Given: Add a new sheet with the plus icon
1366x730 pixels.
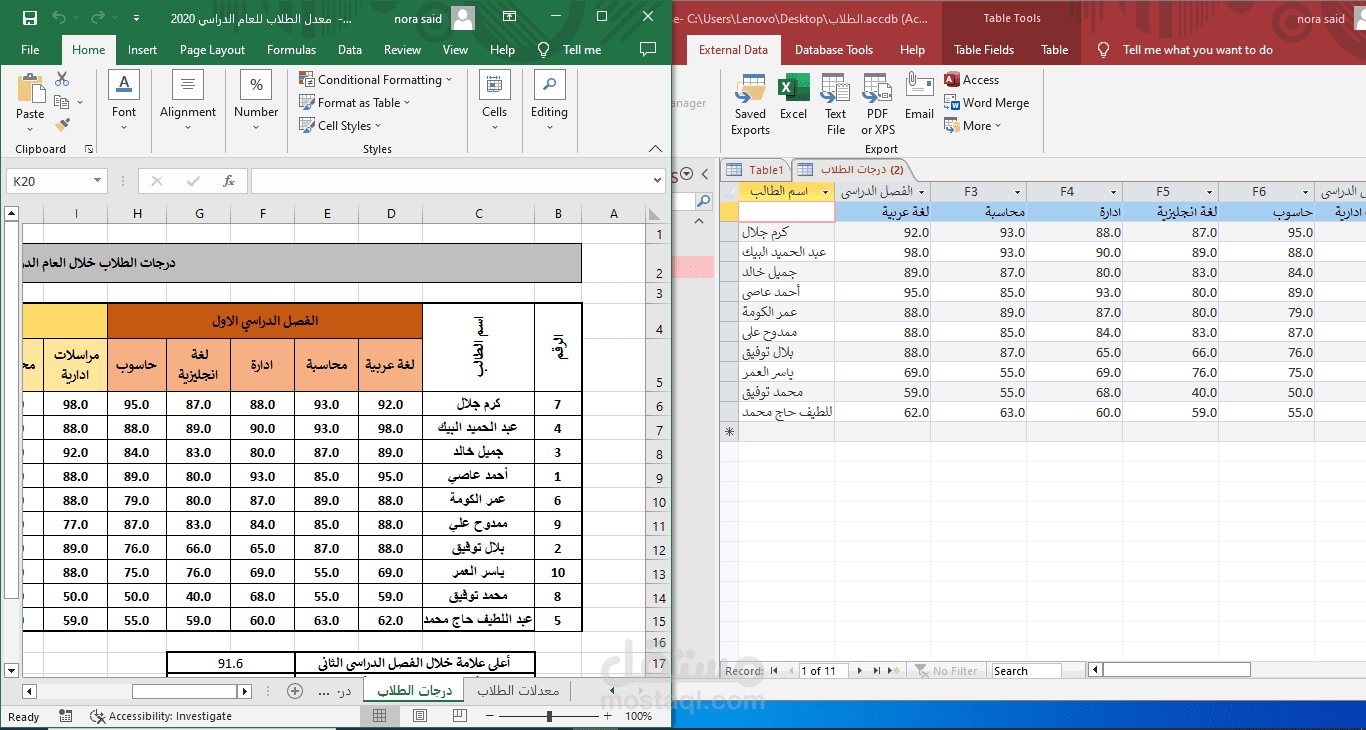Looking at the screenshot, I should pyautogui.click(x=295, y=691).
